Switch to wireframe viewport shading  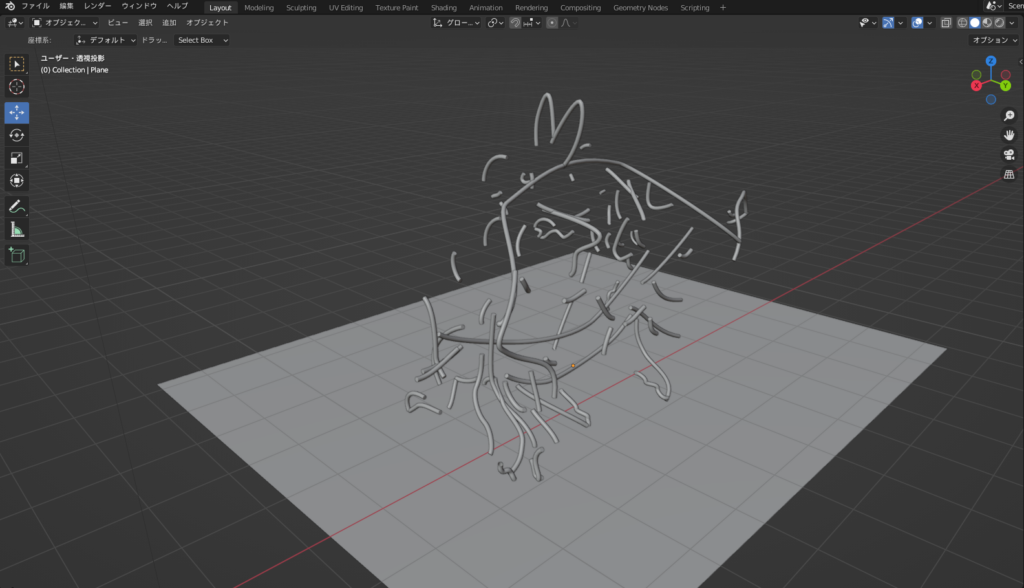[x=962, y=23]
